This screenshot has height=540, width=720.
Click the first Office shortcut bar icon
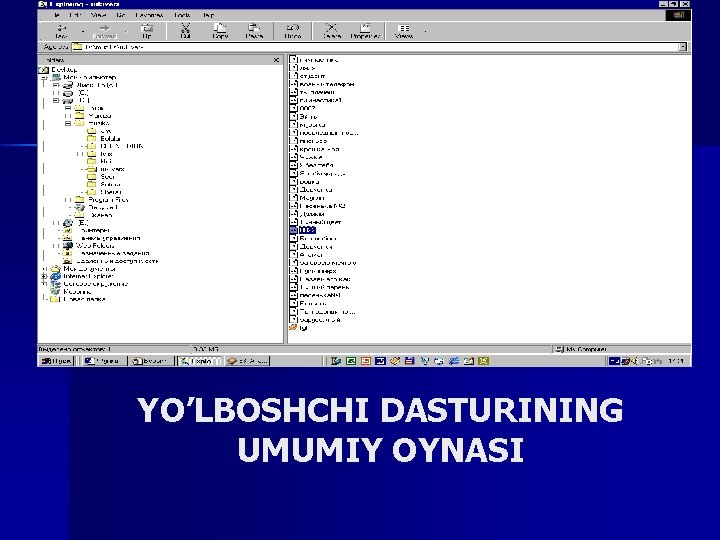tap(336, 361)
